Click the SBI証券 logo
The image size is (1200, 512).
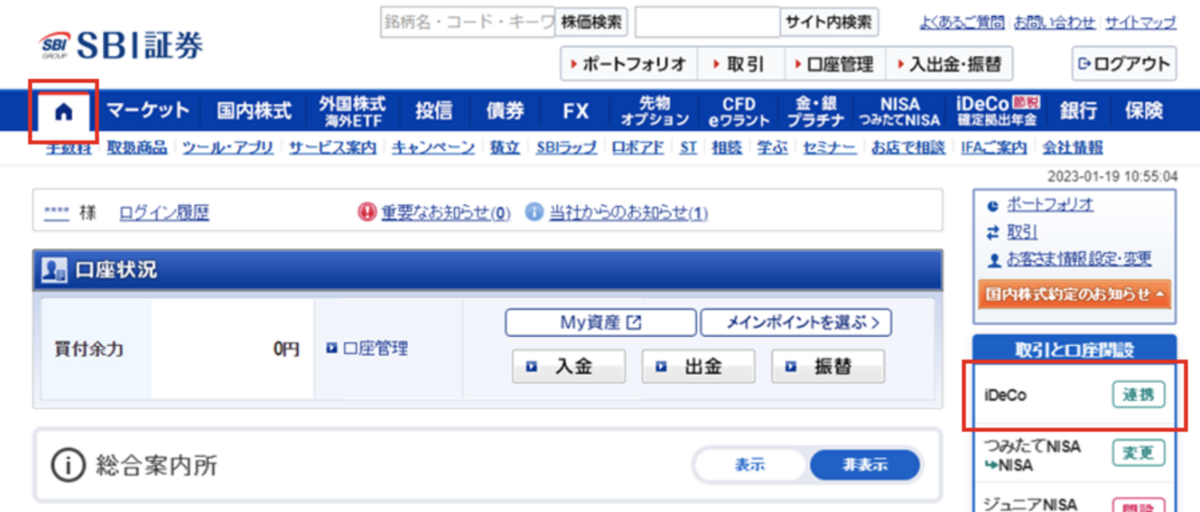click(122, 45)
